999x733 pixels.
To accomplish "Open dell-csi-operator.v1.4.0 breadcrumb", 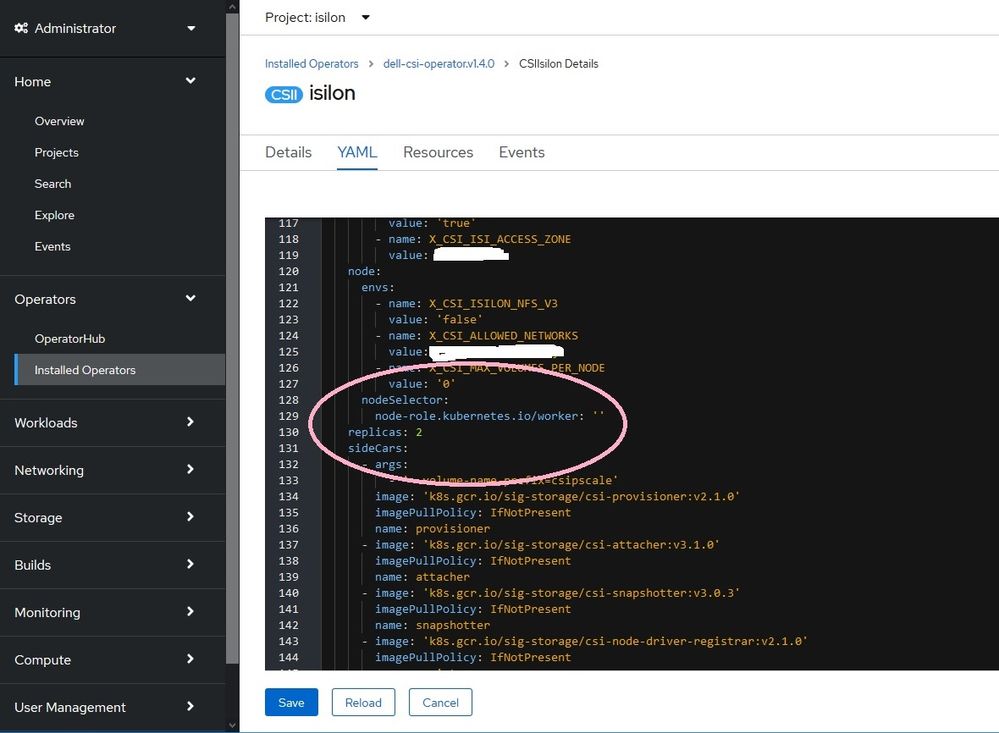I will (438, 64).
